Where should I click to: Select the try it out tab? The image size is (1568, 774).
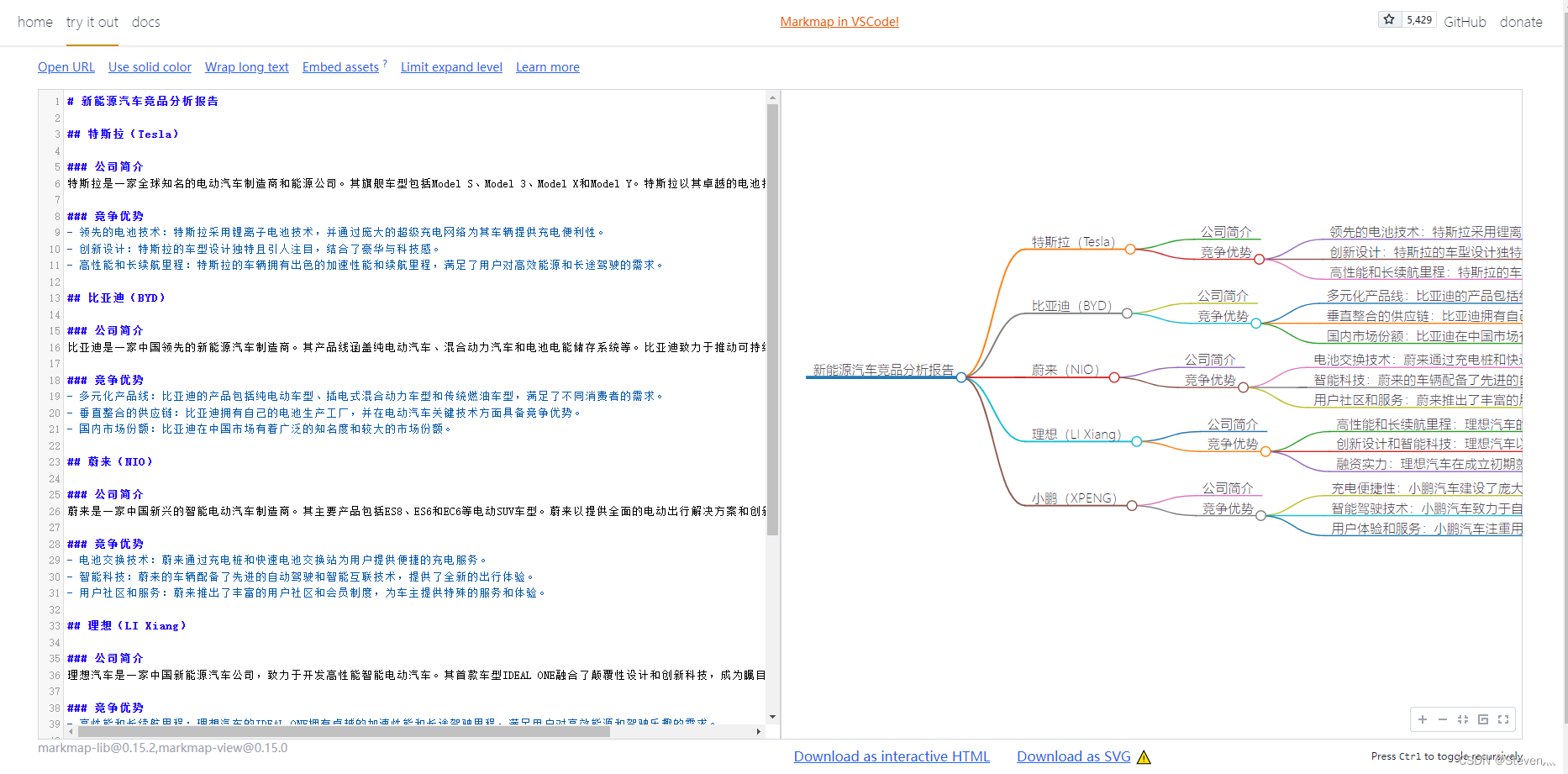(x=92, y=22)
